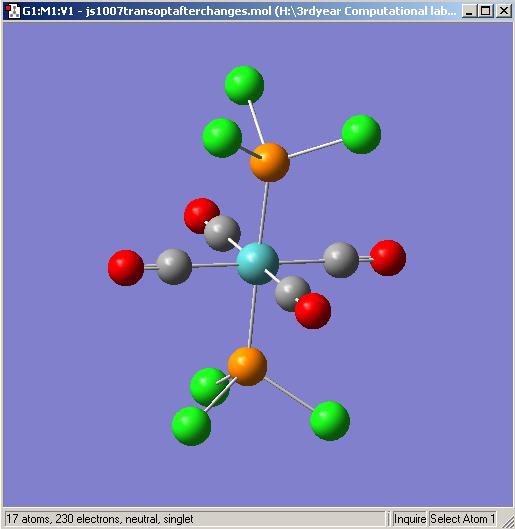Click the atoms and electrons status text
This screenshot has height=529, width=515.
click(100, 519)
